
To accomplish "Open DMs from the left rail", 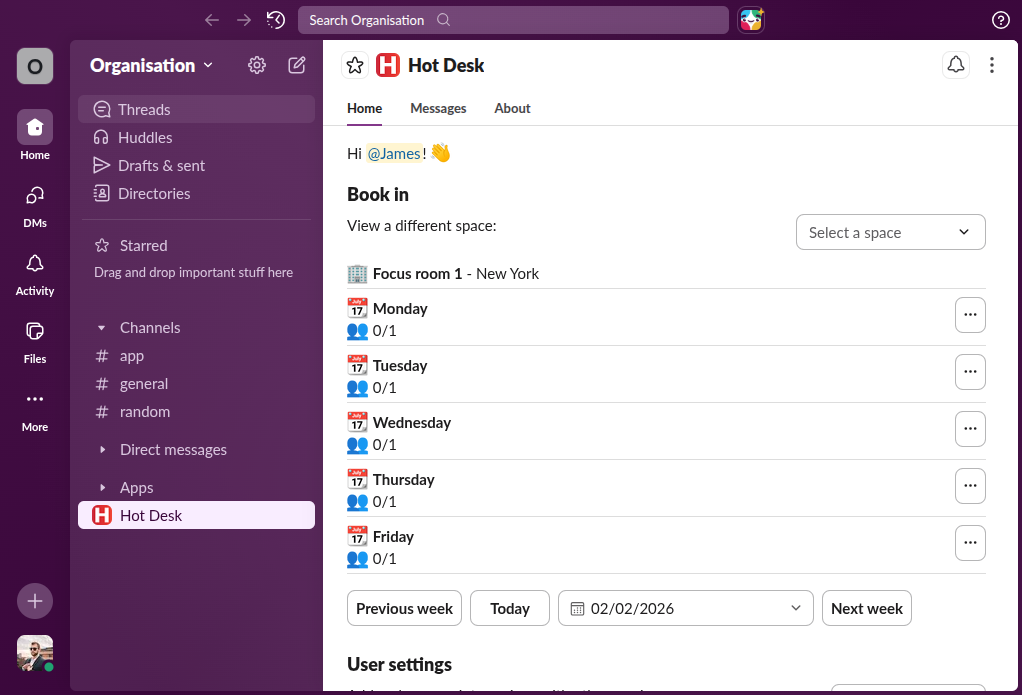I will 34,203.
